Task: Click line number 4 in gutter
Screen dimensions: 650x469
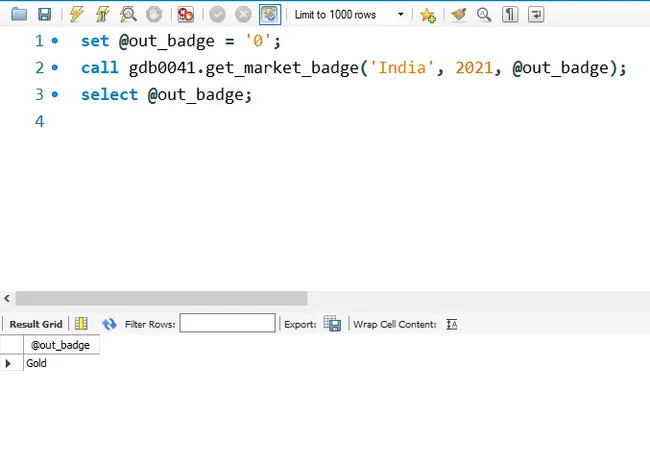Action: point(39,121)
